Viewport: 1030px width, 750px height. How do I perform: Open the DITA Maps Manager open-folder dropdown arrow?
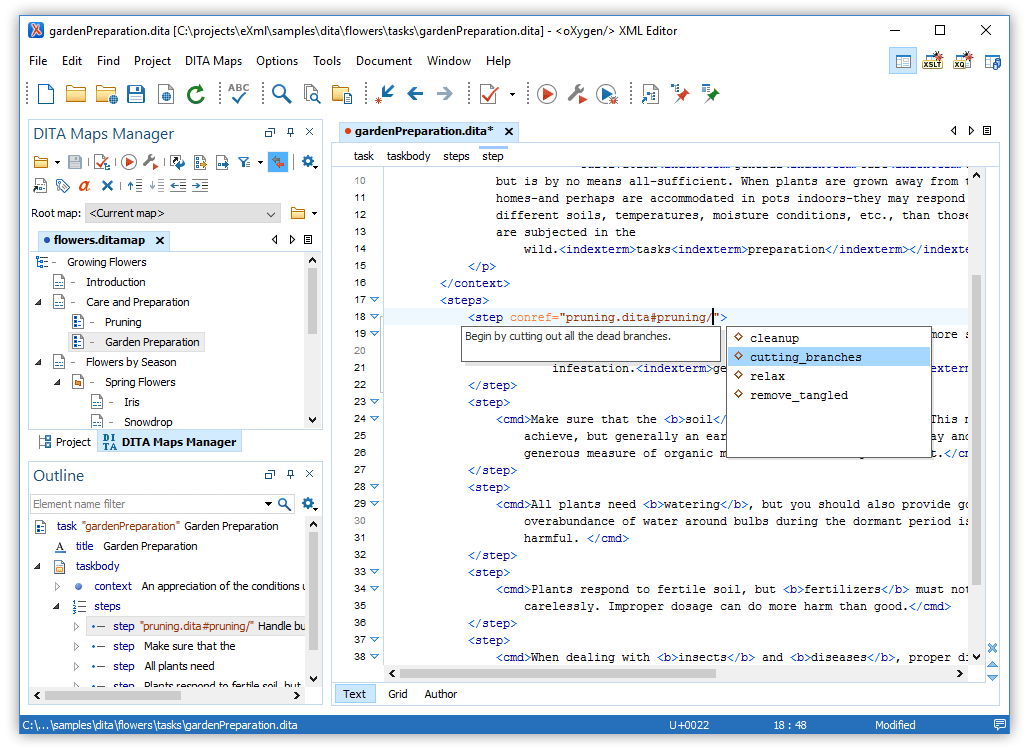pos(57,162)
